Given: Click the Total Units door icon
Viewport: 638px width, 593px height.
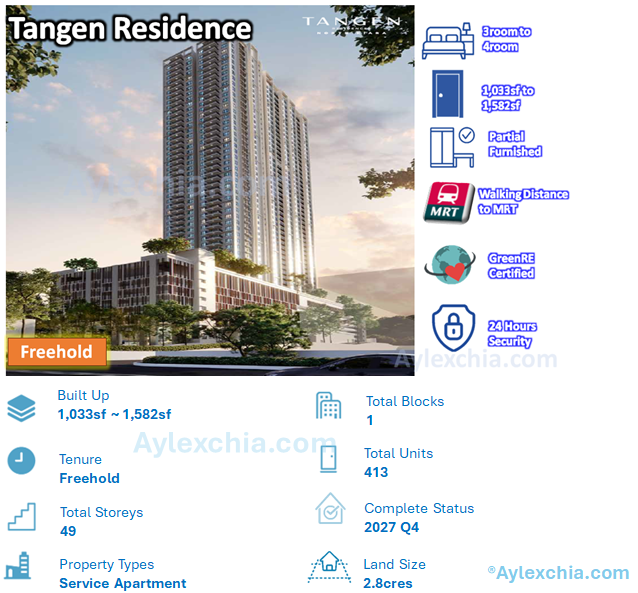Looking at the screenshot, I should (328, 458).
